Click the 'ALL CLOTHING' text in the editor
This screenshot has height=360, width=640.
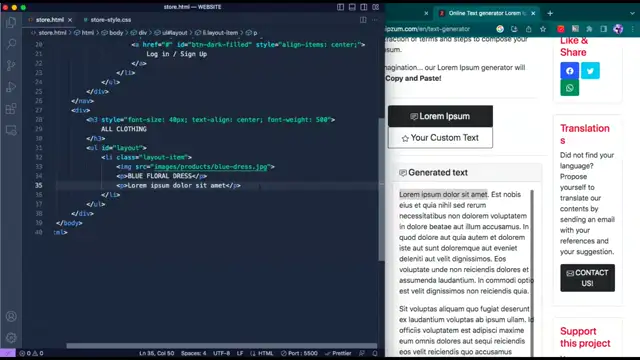(x=124, y=129)
